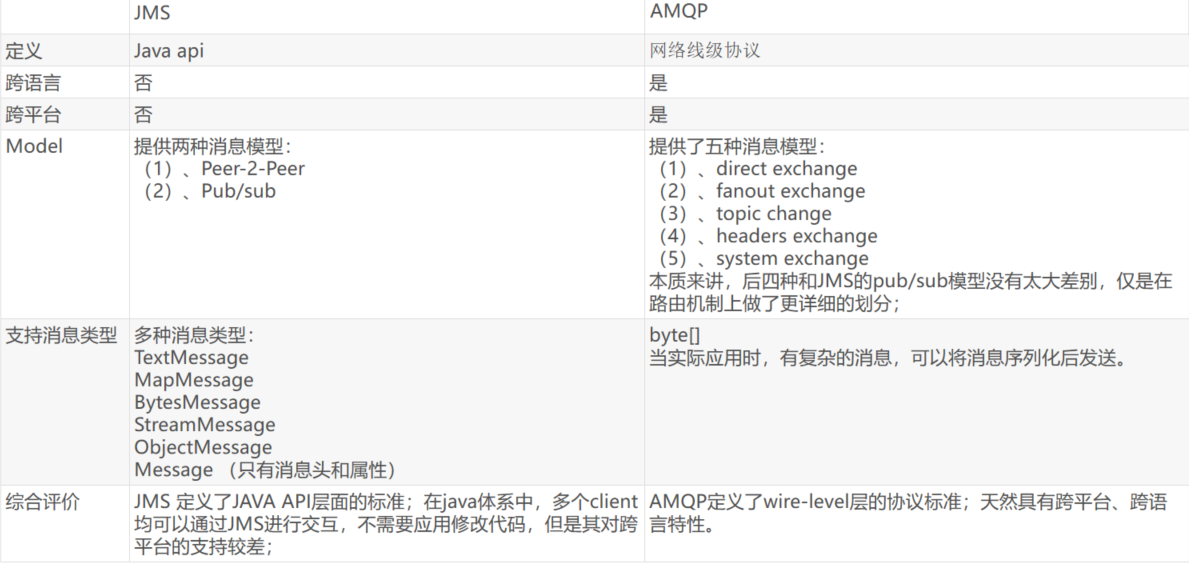Click the 均可以通过JMS进行交互 line
Image resolution: width=1189 pixels, height=567 pixels.
(386, 524)
